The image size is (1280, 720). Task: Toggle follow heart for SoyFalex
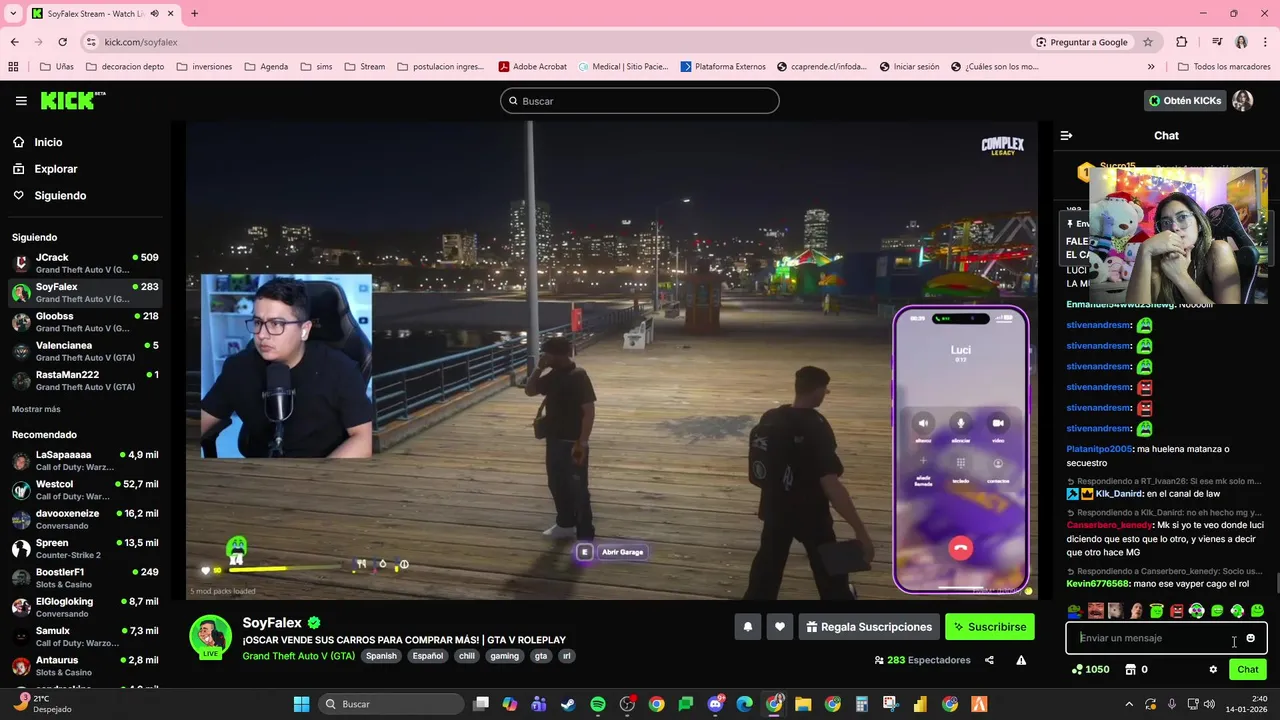coord(780,627)
